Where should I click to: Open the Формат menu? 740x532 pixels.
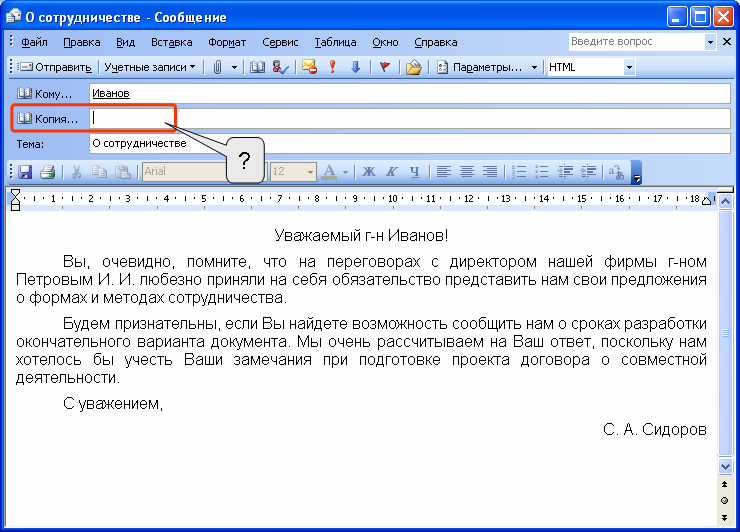[227, 42]
